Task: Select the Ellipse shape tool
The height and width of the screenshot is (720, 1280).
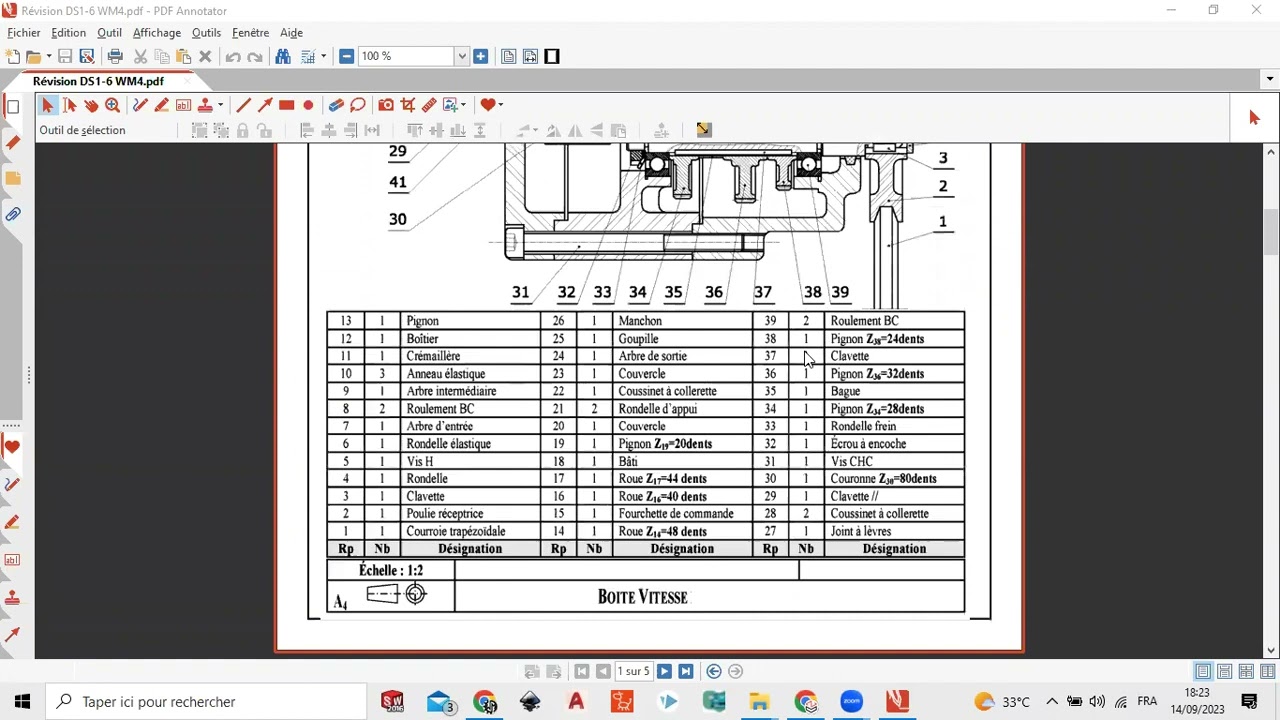Action: point(308,105)
